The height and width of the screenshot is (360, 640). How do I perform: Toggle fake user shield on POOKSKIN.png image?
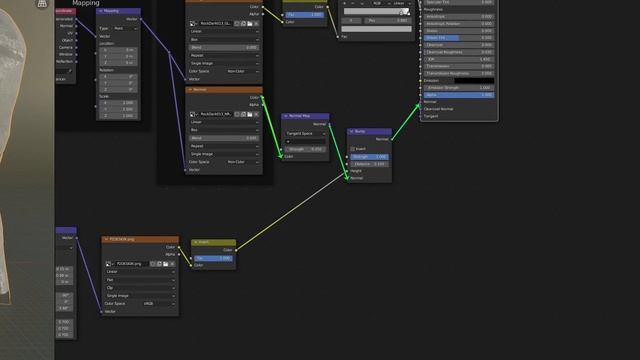click(x=153, y=264)
